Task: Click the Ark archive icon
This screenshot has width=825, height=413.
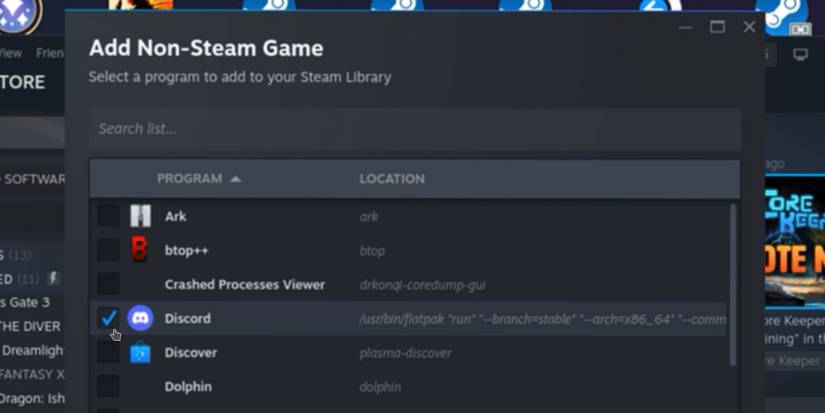Action: (141, 216)
